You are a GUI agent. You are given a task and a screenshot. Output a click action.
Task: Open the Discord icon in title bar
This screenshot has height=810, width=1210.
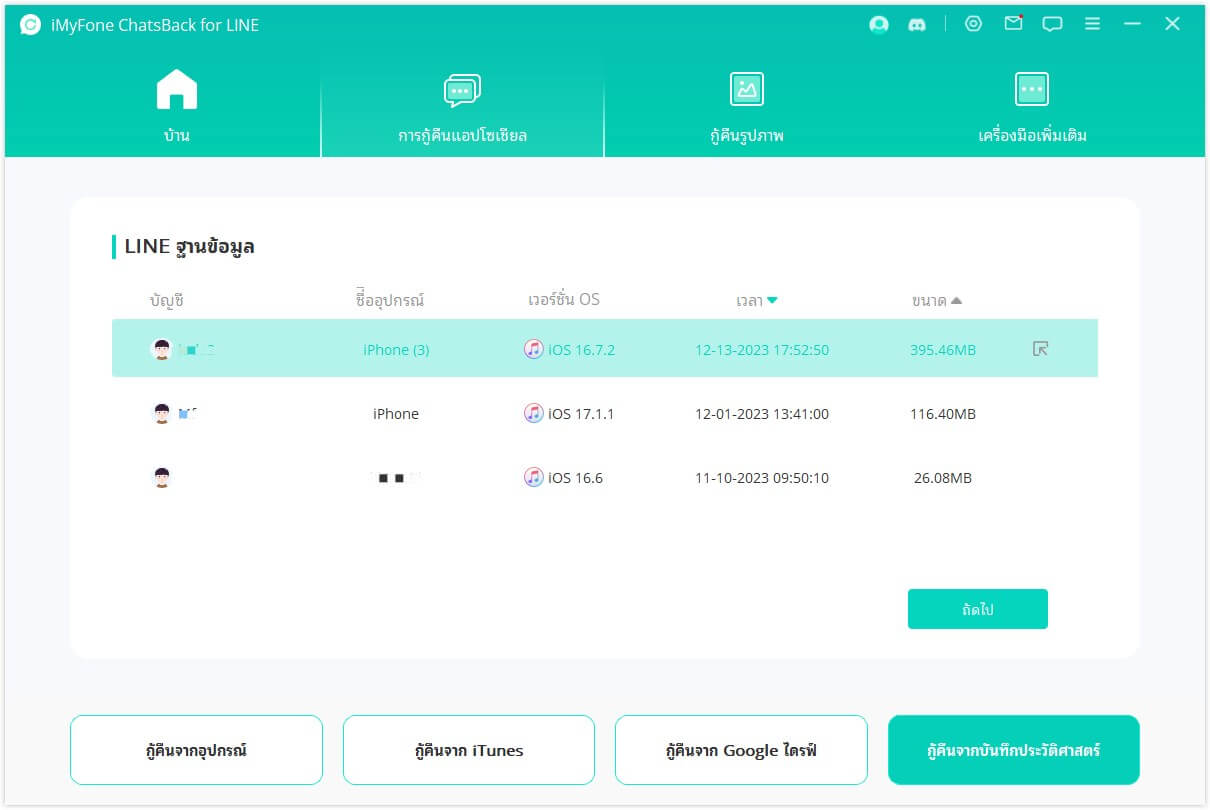[x=917, y=25]
